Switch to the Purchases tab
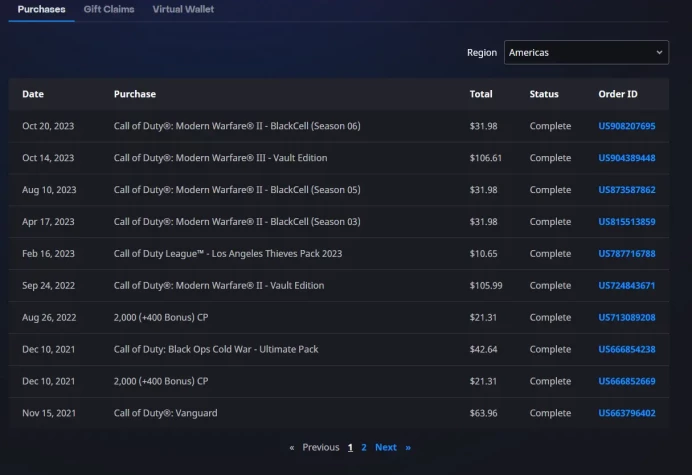 pos(41,9)
